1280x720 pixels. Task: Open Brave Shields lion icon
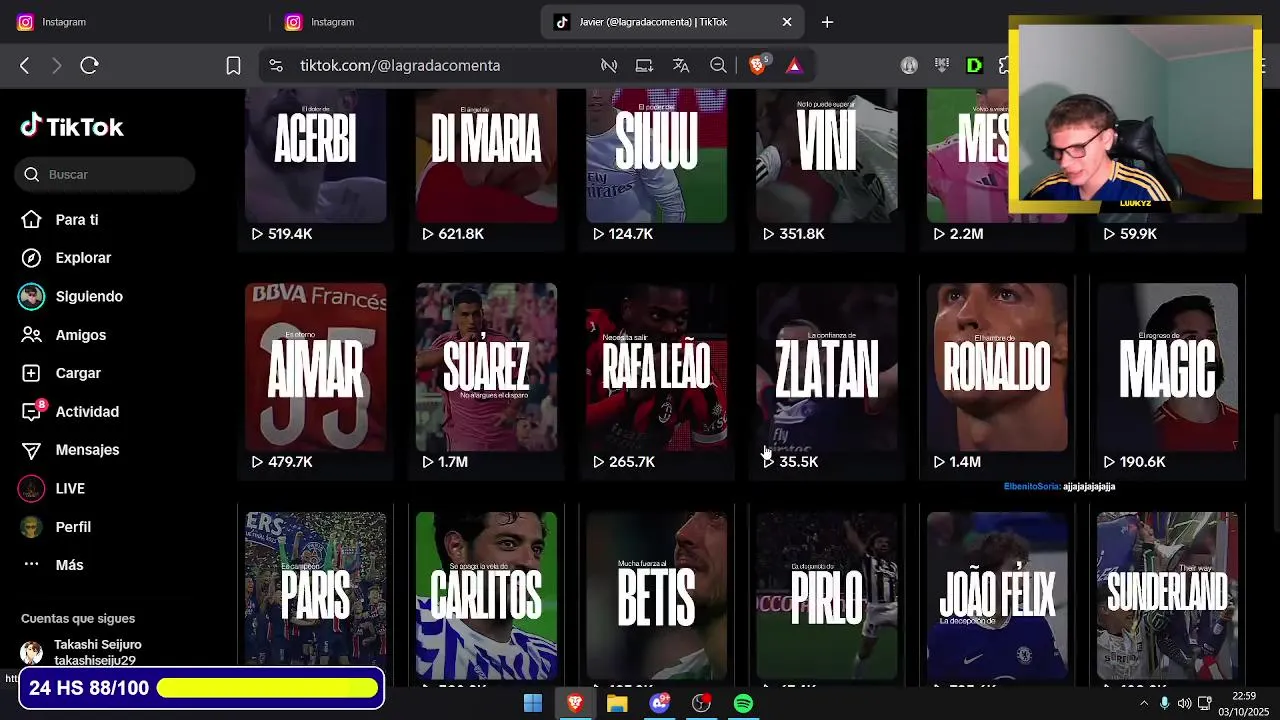pyautogui.click(x=758, y=65)
